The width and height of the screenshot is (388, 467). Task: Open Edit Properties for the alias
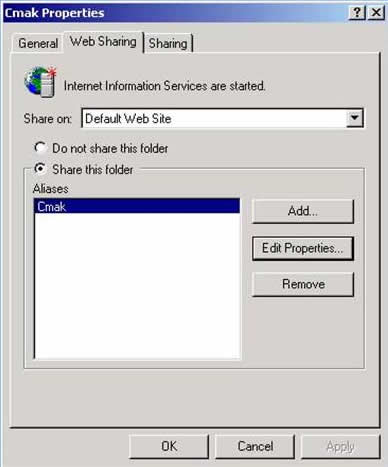303,248
